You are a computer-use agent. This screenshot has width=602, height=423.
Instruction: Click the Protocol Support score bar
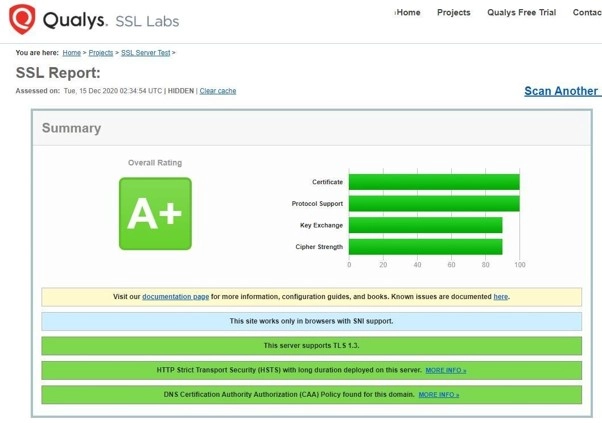[434, 203]
